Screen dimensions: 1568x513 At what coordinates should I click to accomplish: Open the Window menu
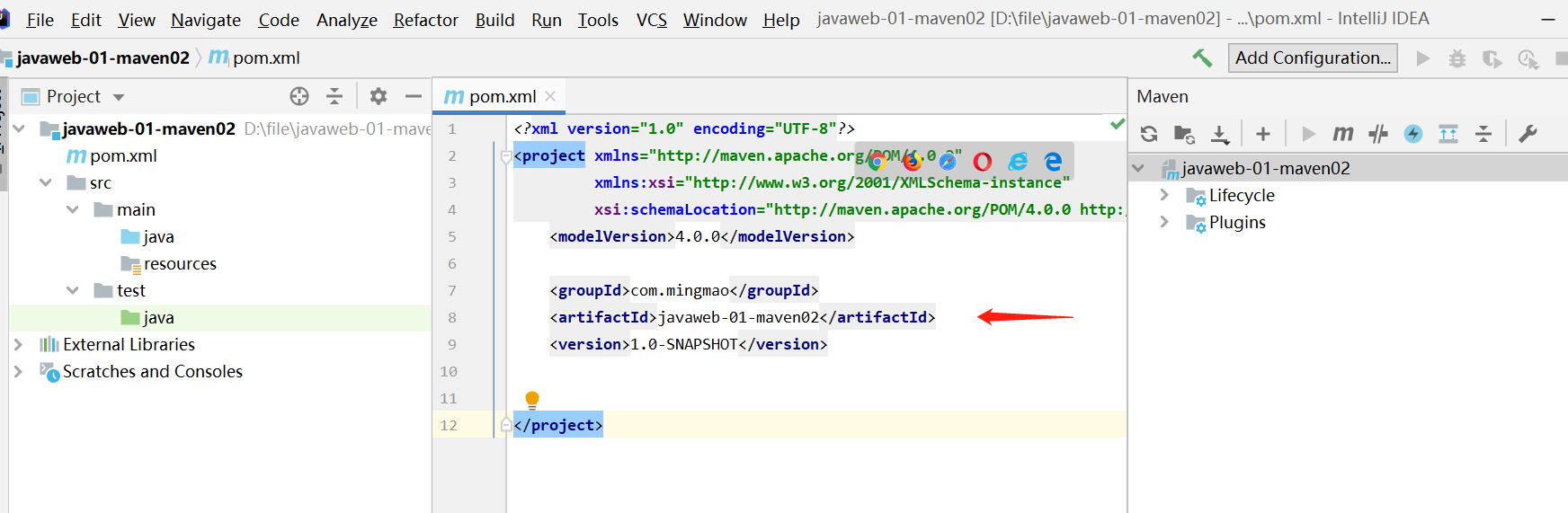point(715,20)
